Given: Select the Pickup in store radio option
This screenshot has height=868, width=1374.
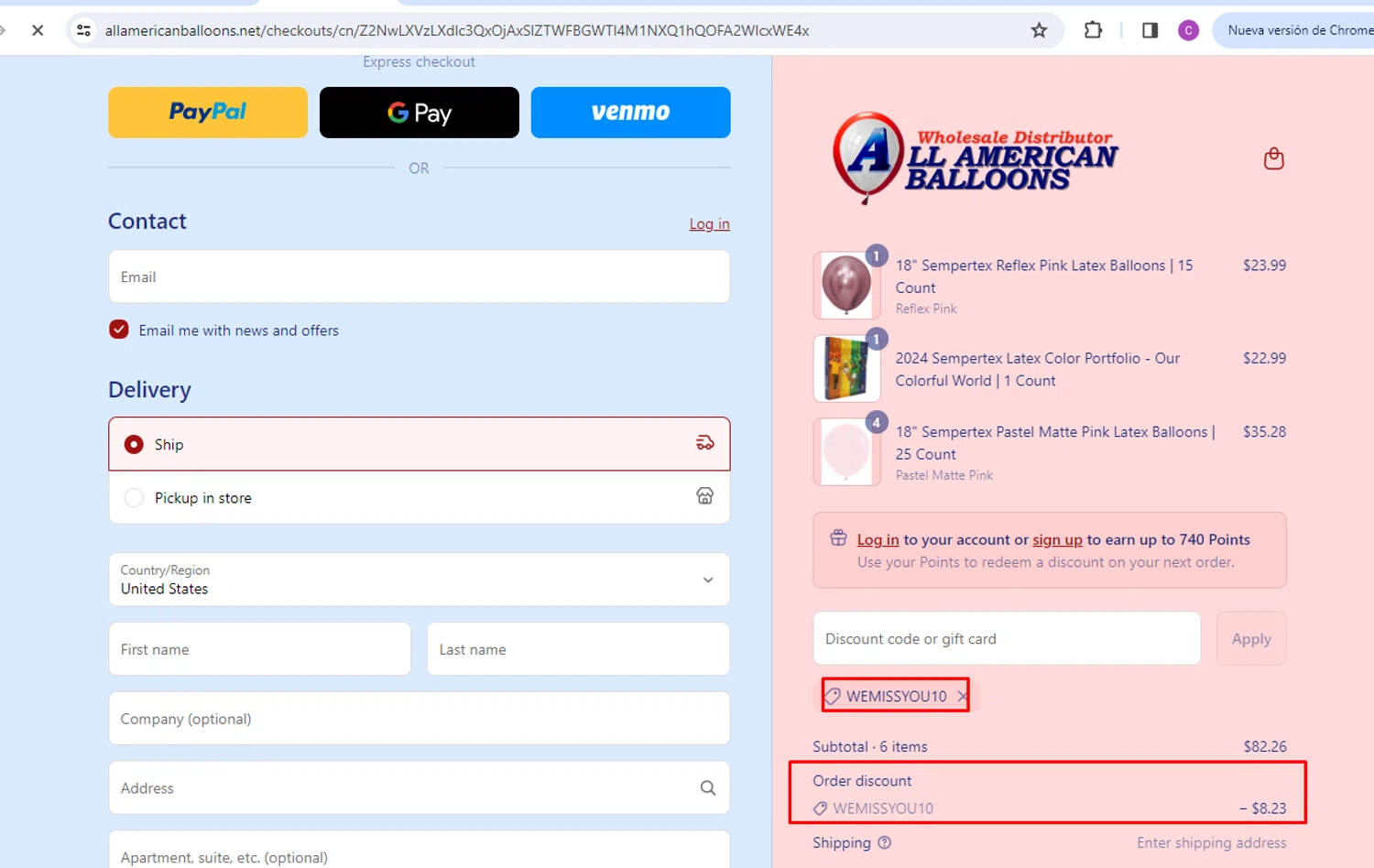Looking at the screenshot, I should coord(134,497).
